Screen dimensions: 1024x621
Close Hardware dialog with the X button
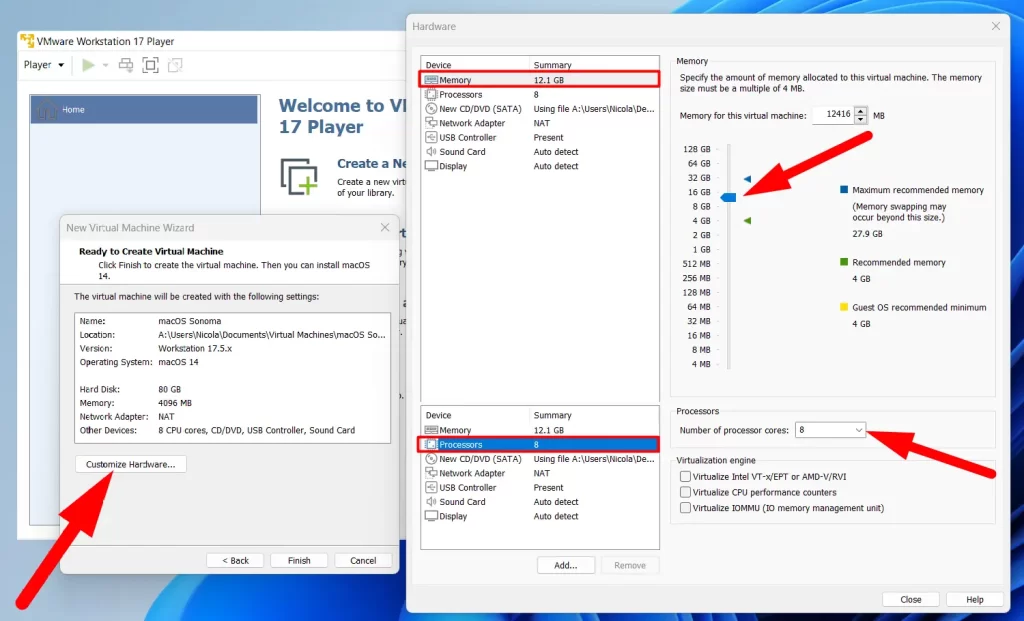(x=995, y=26)
